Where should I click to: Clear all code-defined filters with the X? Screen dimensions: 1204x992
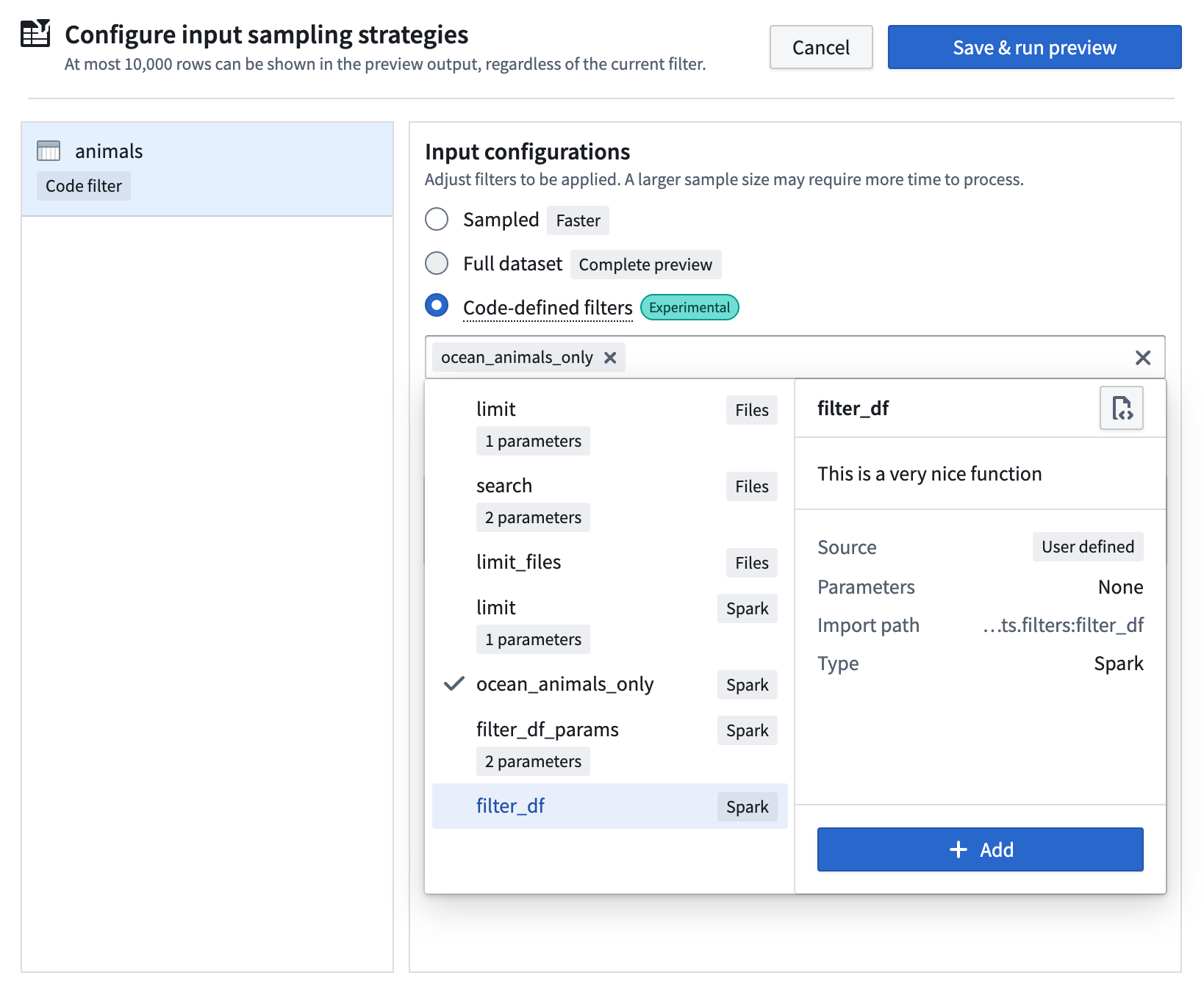[x=1143, y=358]
